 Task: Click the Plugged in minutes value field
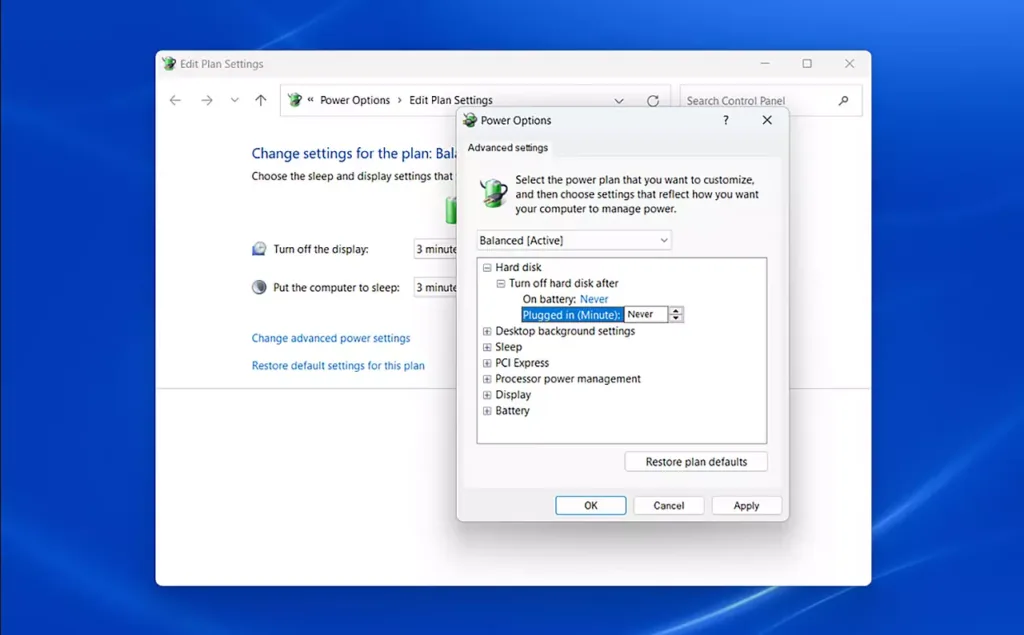(646, 314)
